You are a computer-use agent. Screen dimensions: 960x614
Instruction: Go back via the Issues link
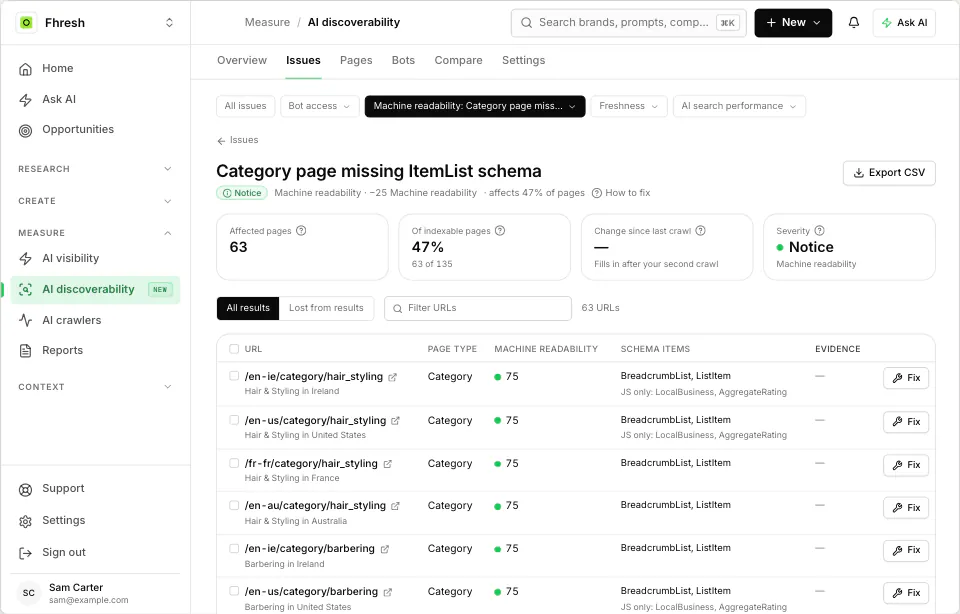tap(238, 140)
